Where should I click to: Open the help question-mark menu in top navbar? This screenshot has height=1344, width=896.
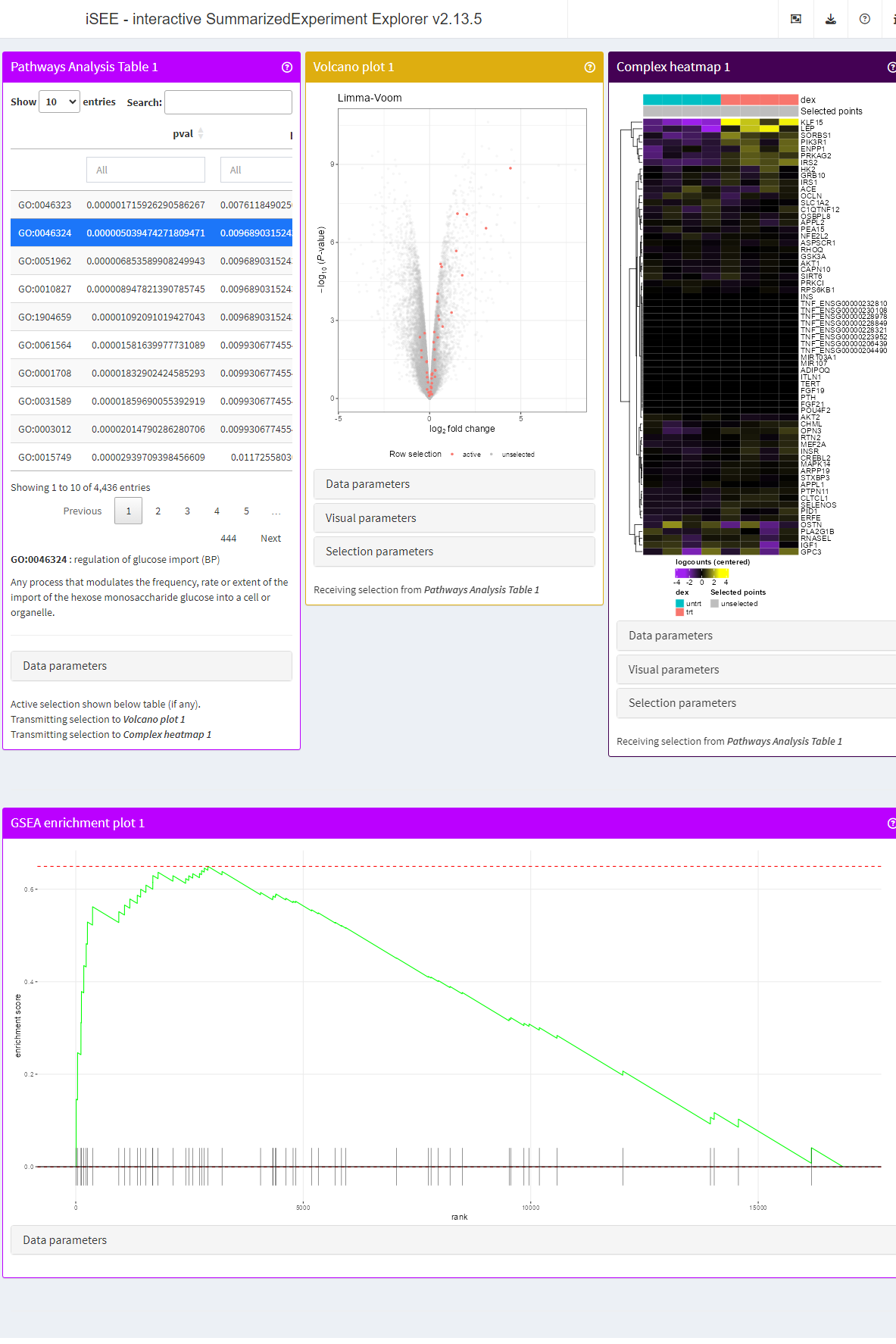point(865,19)
